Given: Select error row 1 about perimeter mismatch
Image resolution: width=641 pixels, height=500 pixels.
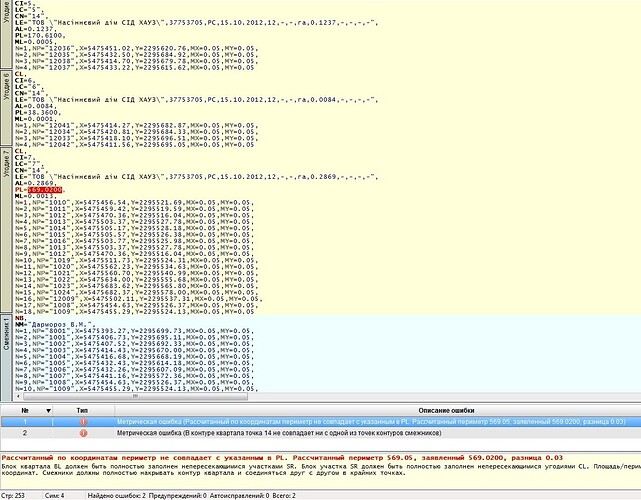Looking at the screenshot, I should 320,422.
